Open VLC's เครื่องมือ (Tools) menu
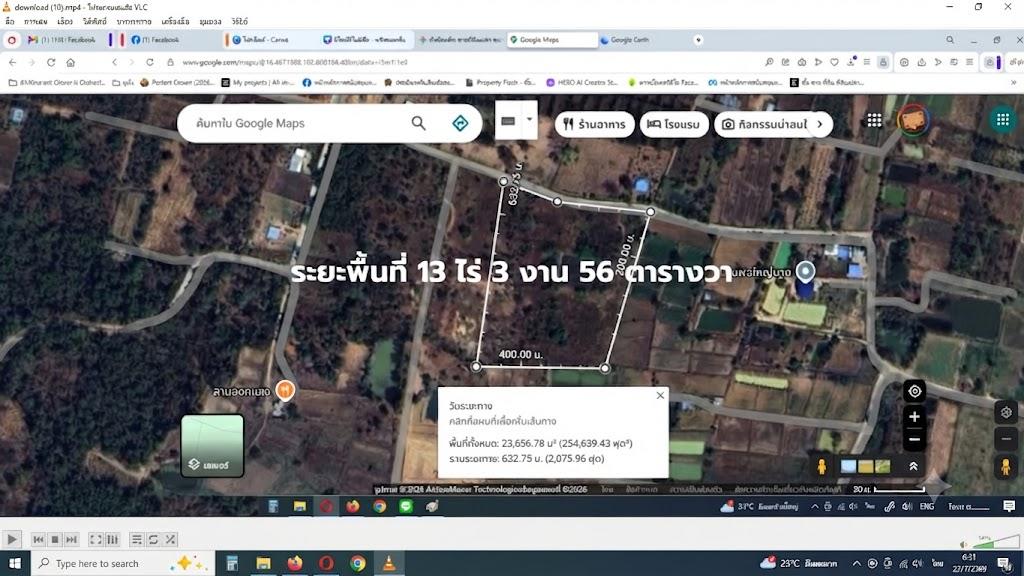 pyautogui.click(x=175, y=22)
